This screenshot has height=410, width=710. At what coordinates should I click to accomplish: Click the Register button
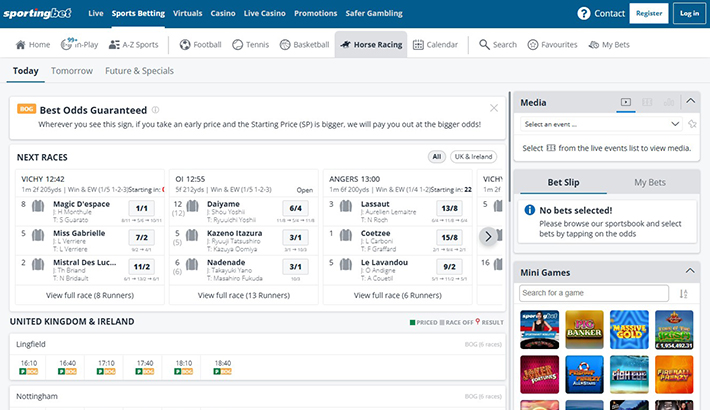click(649, 14)
